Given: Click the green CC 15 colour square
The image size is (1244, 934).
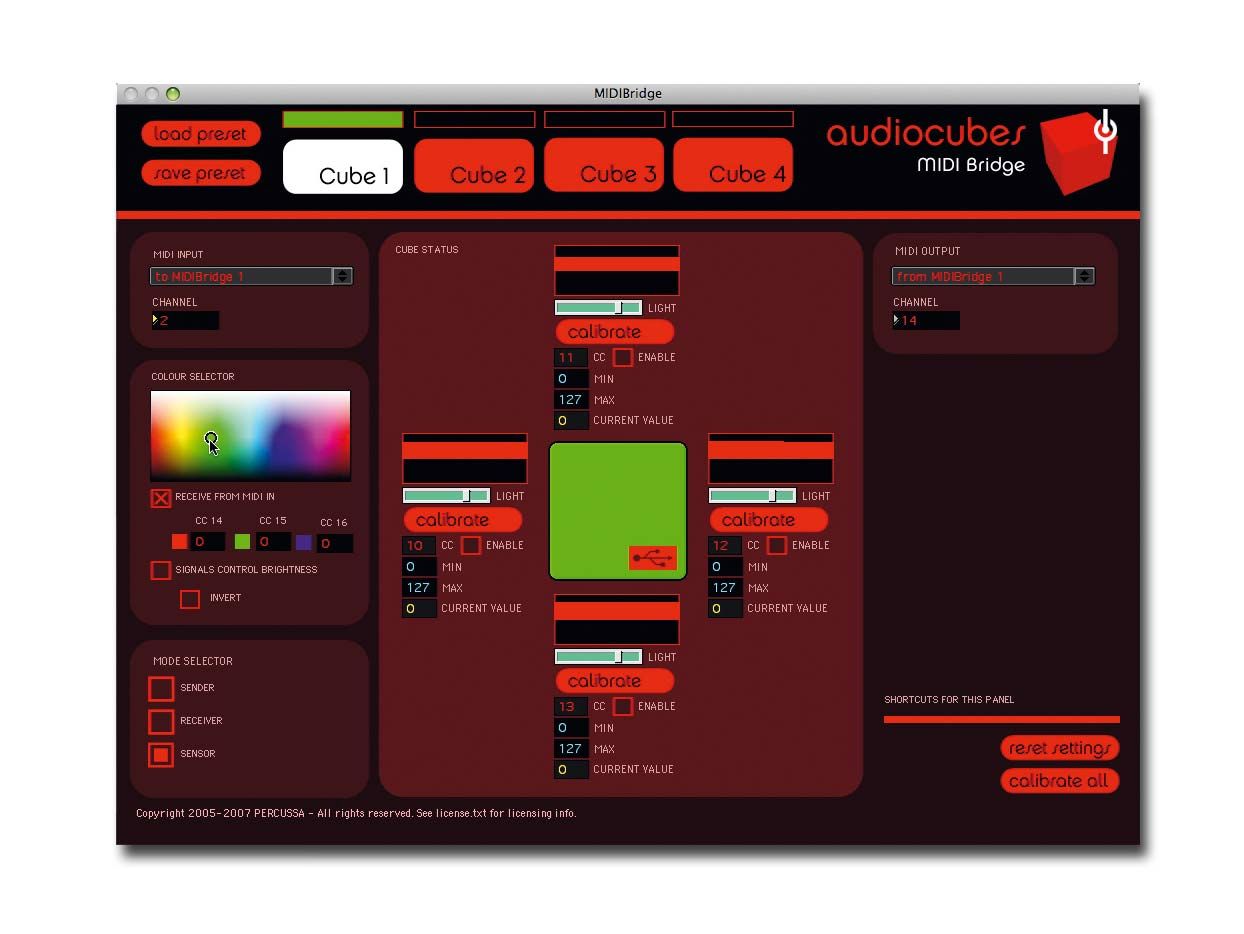Looking at the screenshot, I should click(x=242, y=542).
